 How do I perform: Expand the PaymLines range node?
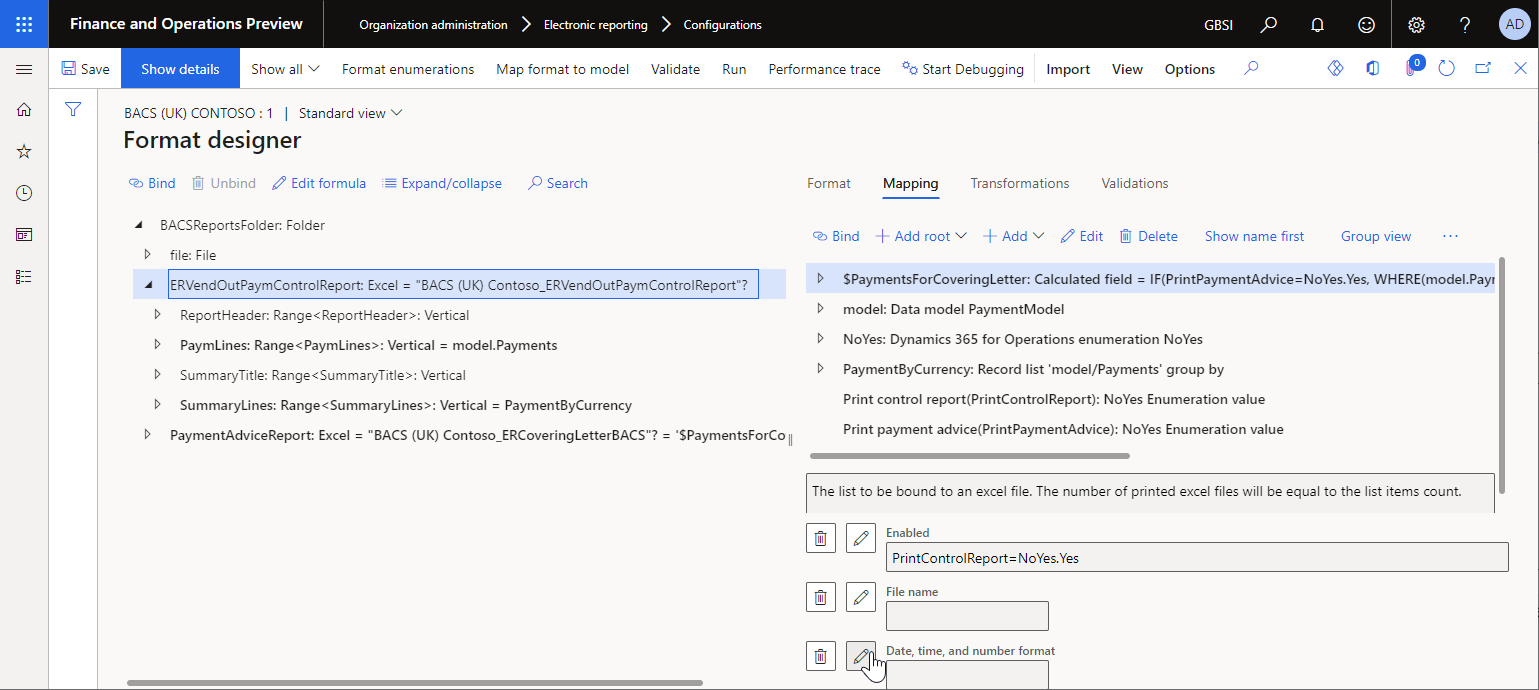point(158,345)
